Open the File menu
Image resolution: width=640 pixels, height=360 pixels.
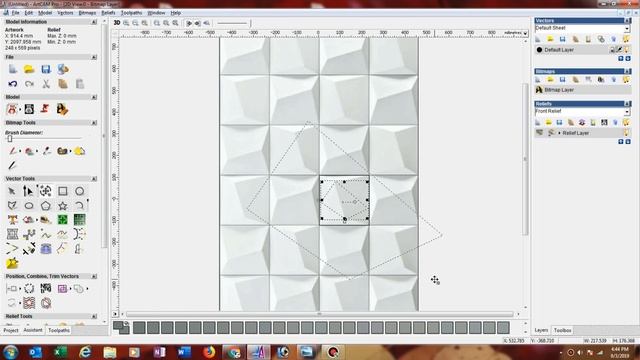(16, 13)
